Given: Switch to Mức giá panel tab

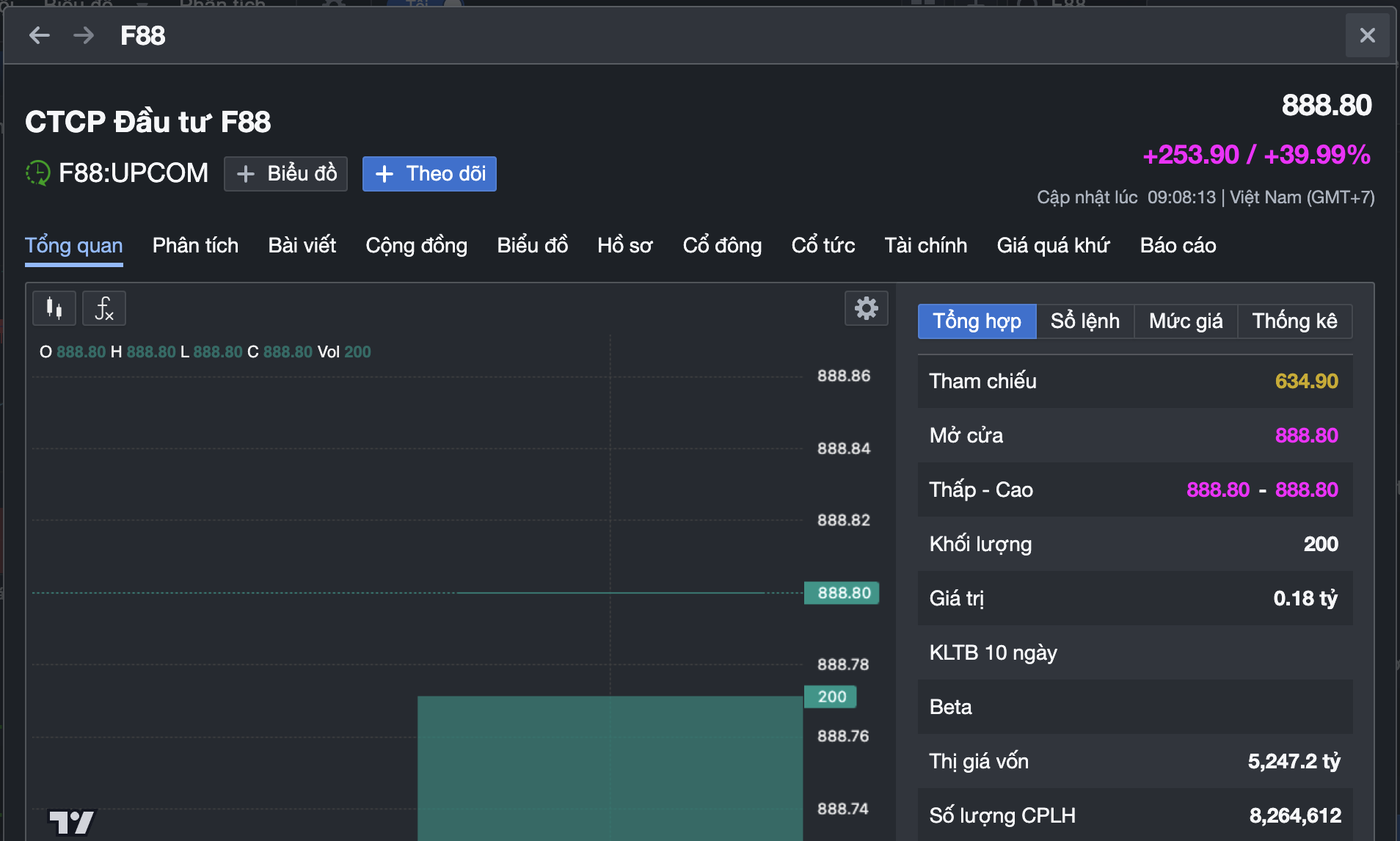Looking at the screenshot, I should [1185, 321].
